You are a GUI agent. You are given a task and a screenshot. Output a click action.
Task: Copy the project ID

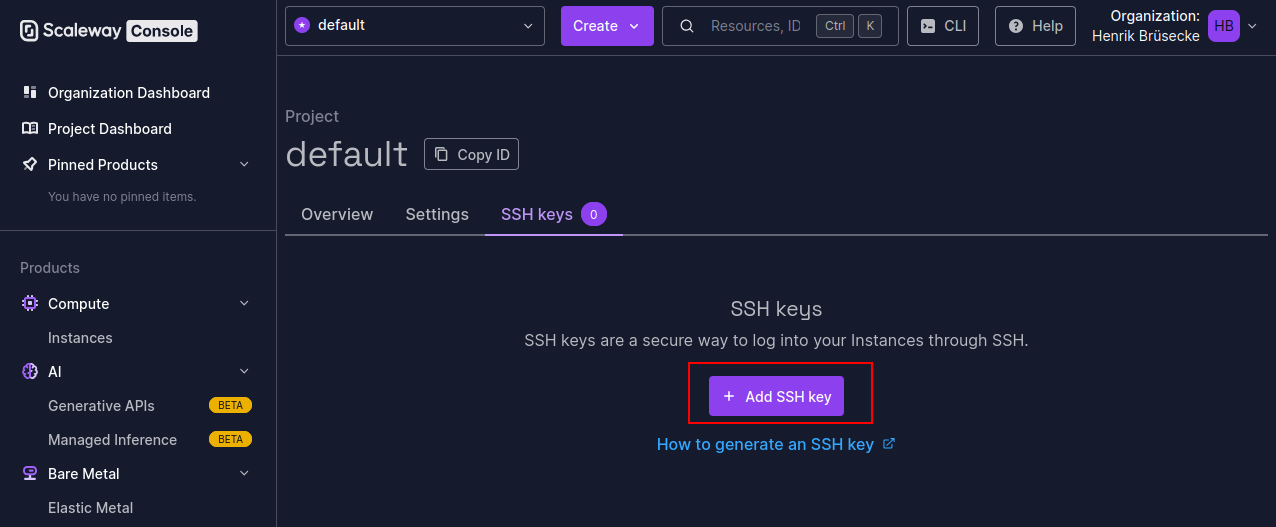pos(472,154)
